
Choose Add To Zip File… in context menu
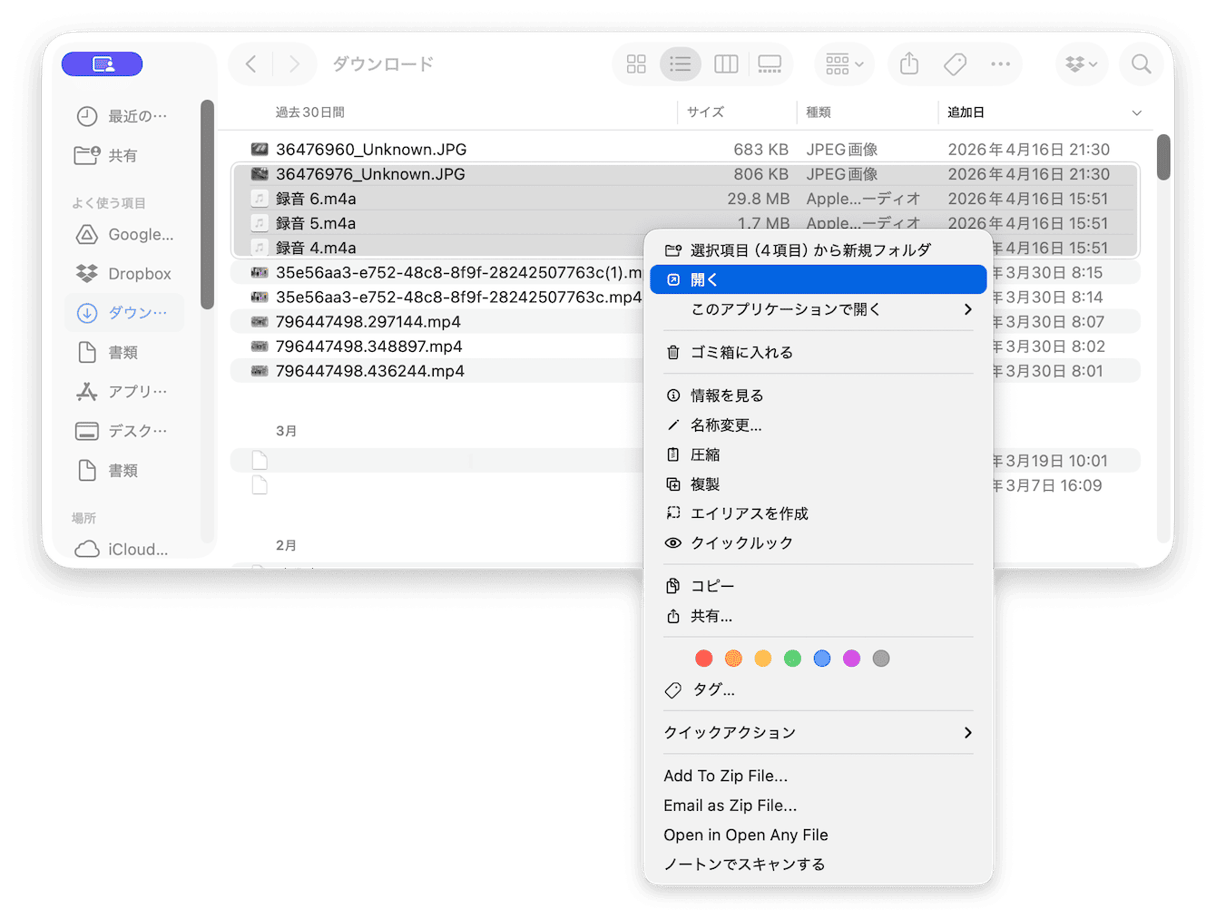coord(818,776)
